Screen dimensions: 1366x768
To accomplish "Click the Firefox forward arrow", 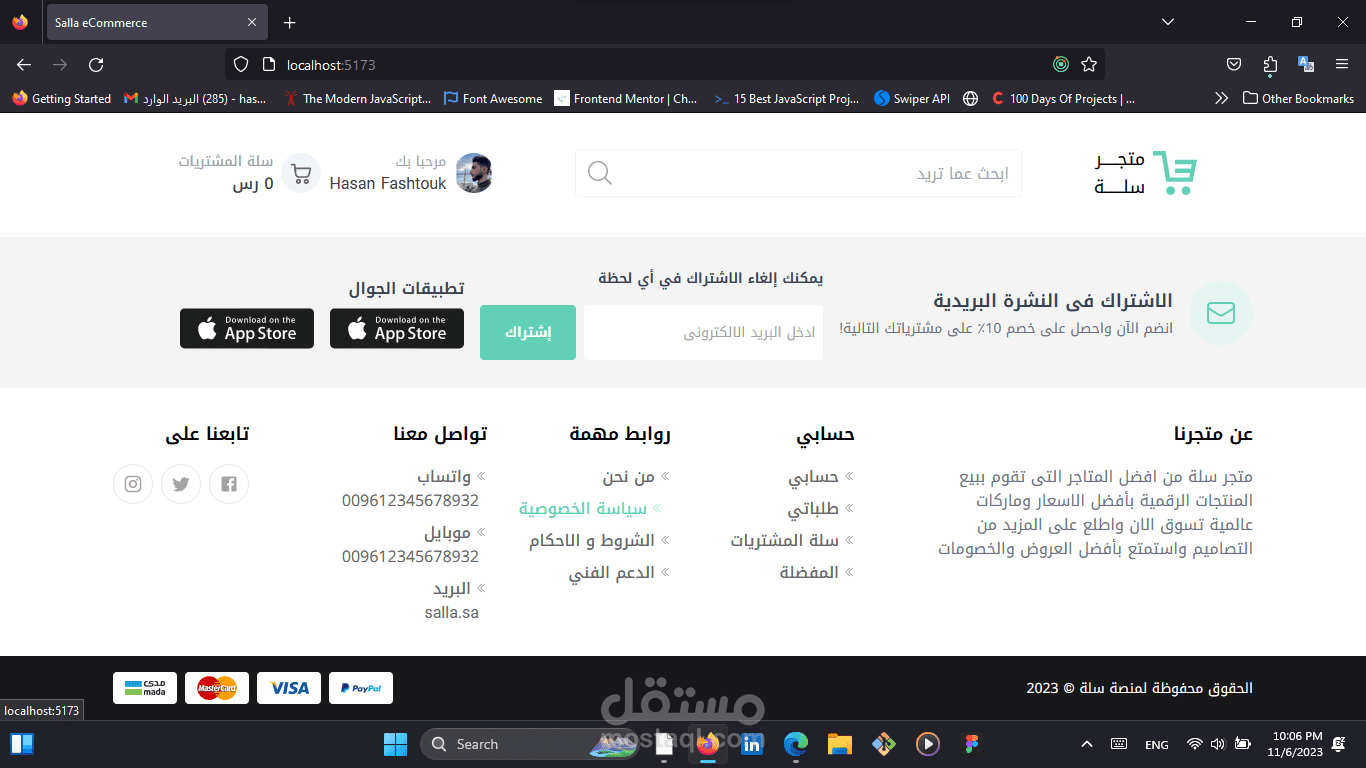I will [x=60, y=65].
